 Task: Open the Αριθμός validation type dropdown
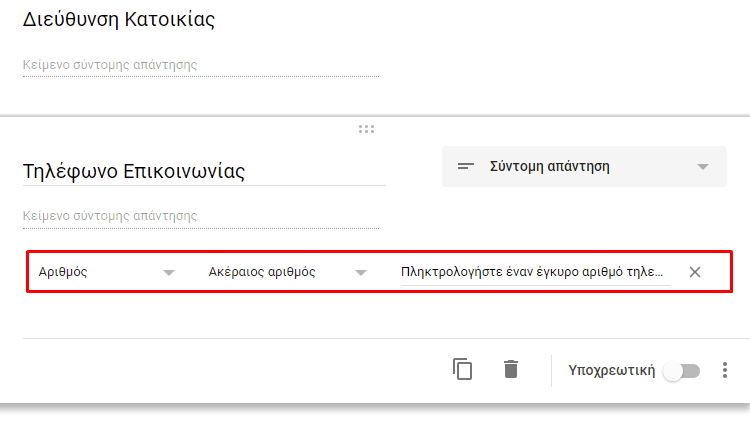coord(107,272)
